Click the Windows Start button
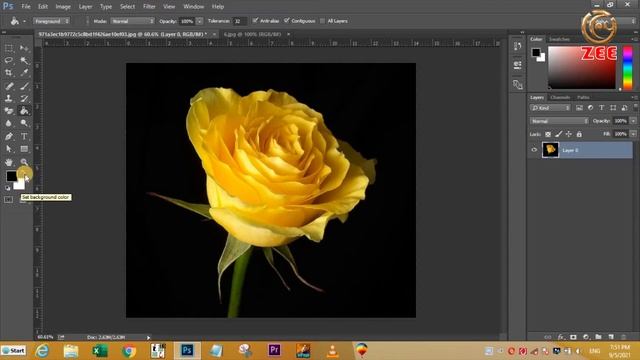The image size is (640, 360). point(13,351)
